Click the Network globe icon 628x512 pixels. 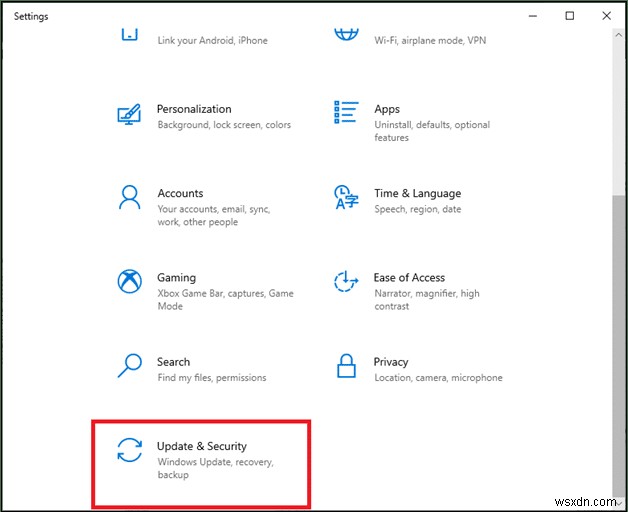tap(346, 35)
